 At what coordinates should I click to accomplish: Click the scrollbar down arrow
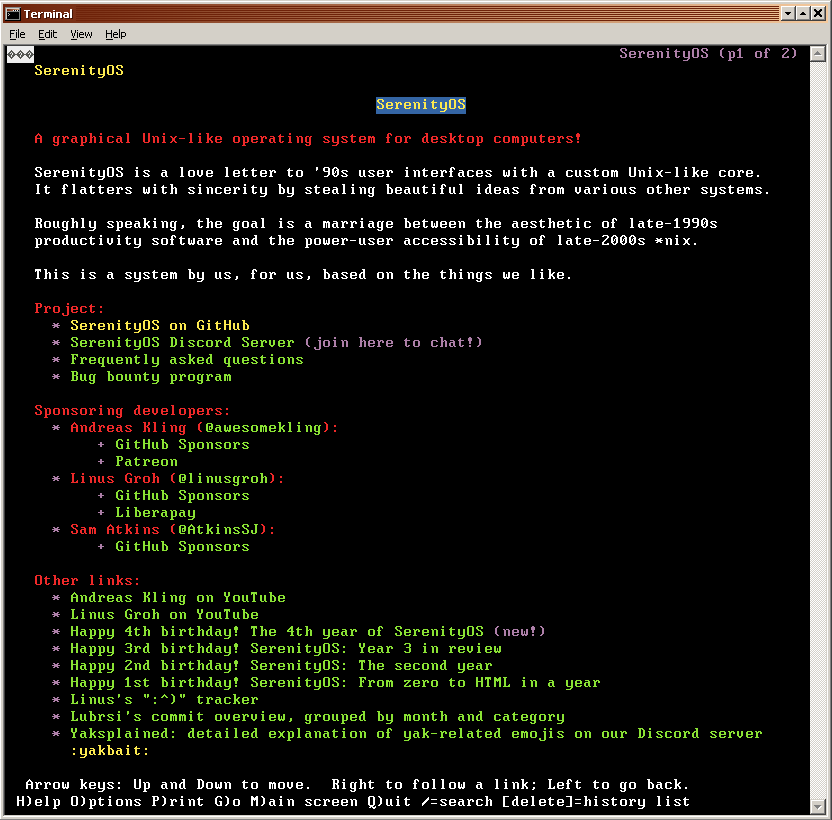(x=818, y=807)
